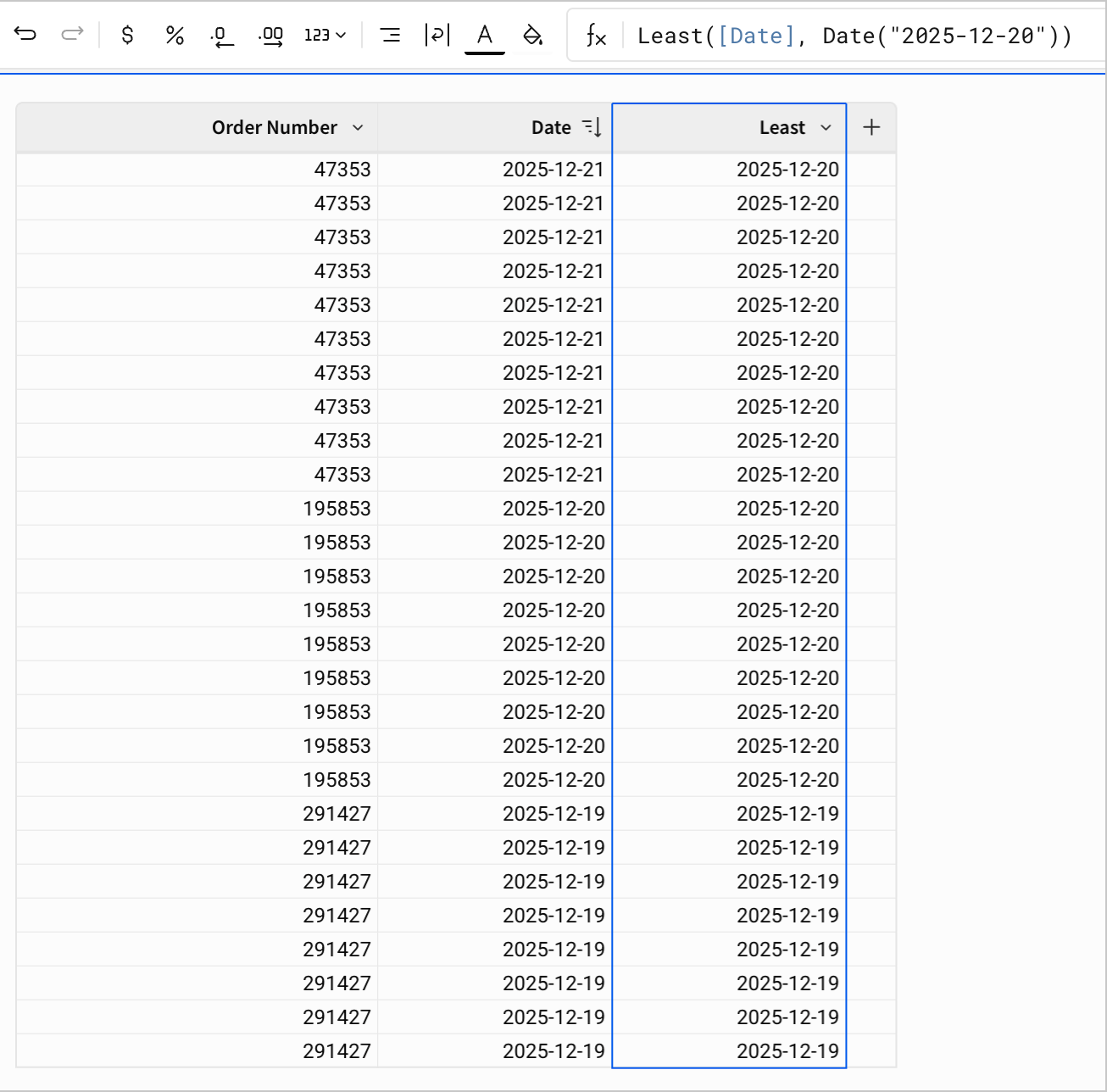Open the 123 number format dropdown
The width and height of the screenshot is (1107, 1092).
point(324,35)
